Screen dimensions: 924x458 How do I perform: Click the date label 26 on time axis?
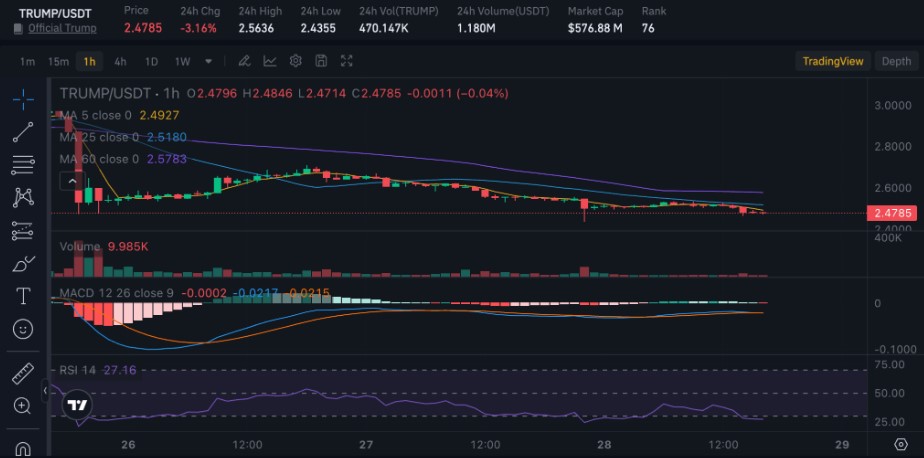tap(128, 444)
